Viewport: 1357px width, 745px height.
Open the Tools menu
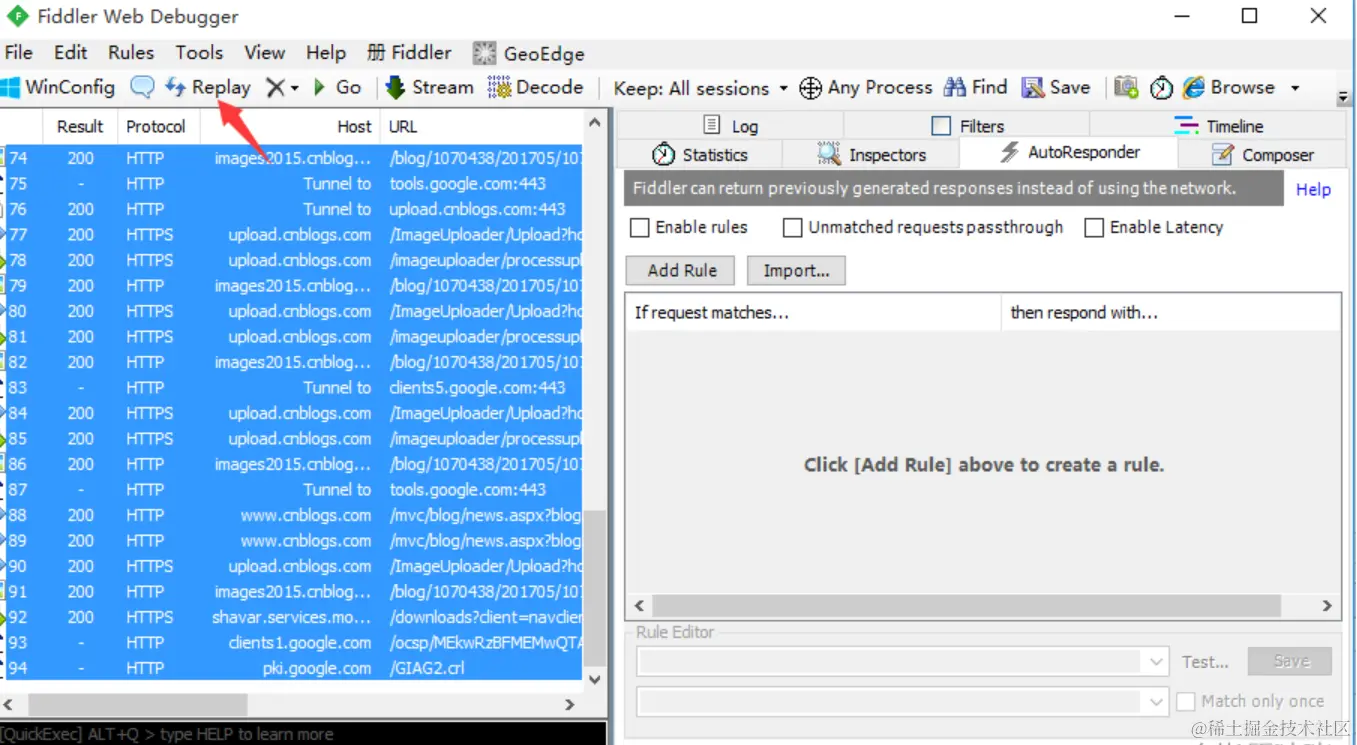click(199, 53)
